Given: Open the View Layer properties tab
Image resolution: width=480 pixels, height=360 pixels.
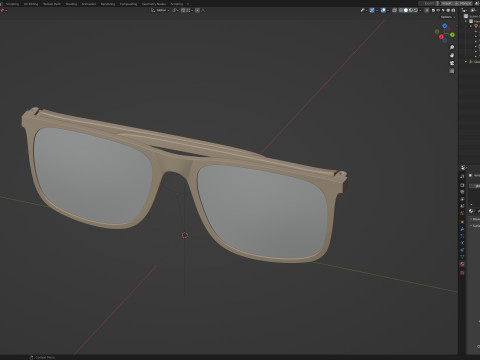Looking at the screenshot, I should [462, 199].
